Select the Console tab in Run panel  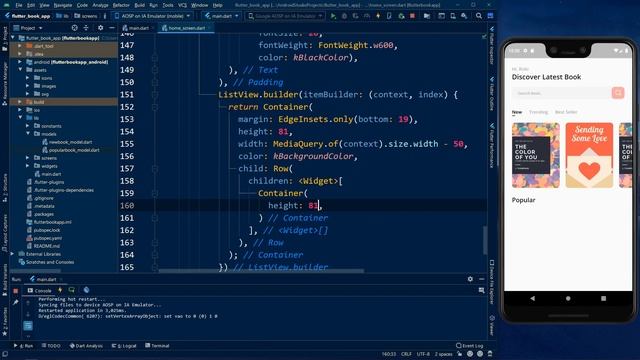pos(40,291)
